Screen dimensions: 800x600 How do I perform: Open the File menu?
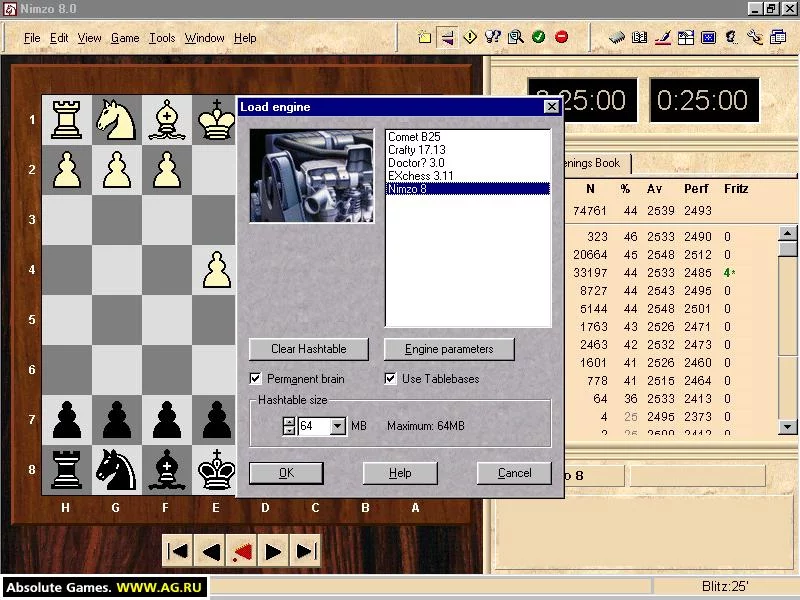[x=32, y=38]
